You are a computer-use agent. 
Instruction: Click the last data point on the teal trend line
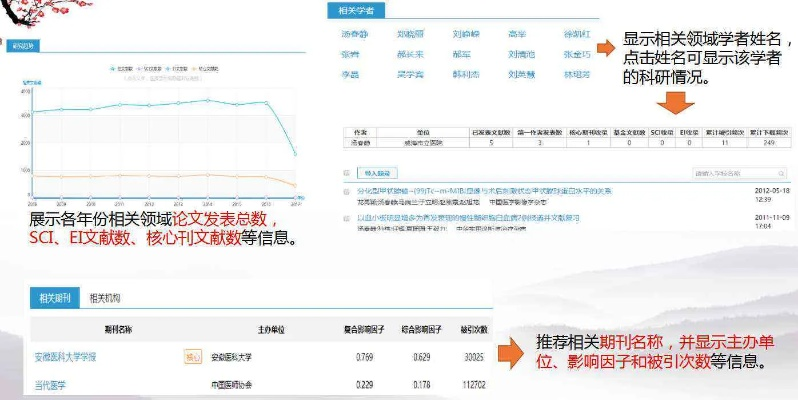pyautogui.click(x=294, y=154)
